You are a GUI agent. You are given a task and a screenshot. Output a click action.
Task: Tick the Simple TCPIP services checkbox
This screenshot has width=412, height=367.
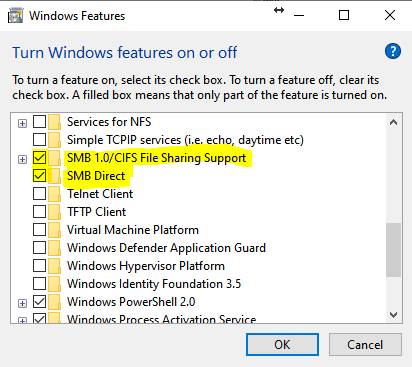39,139
